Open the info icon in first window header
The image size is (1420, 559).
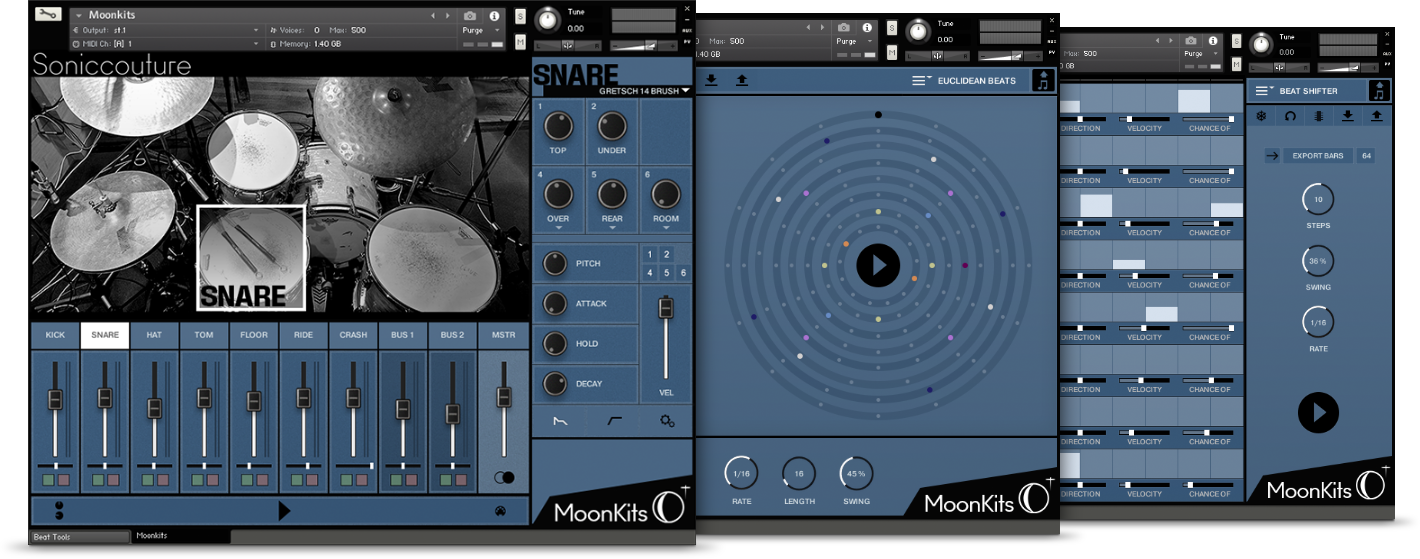tap(494, 16)
